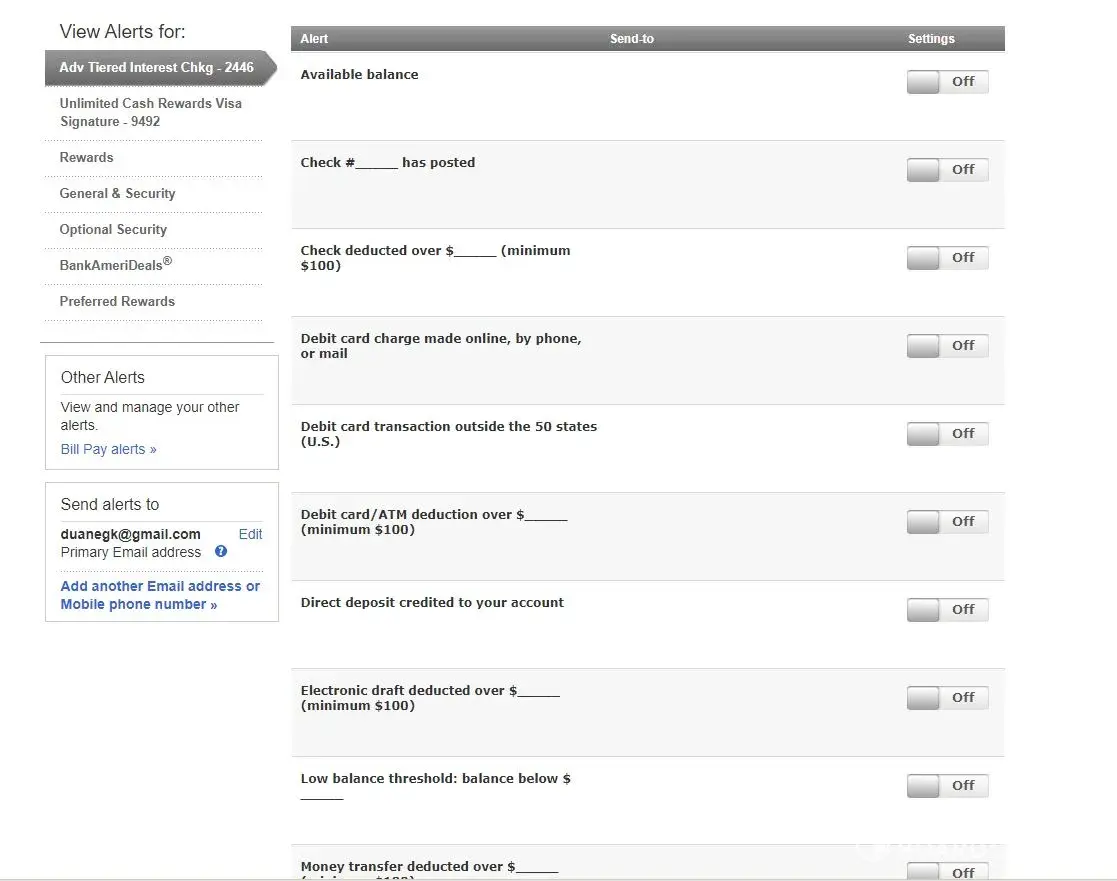
Task: Toggle the Low balance threshold alert
Action: click(x=947, y=786)
